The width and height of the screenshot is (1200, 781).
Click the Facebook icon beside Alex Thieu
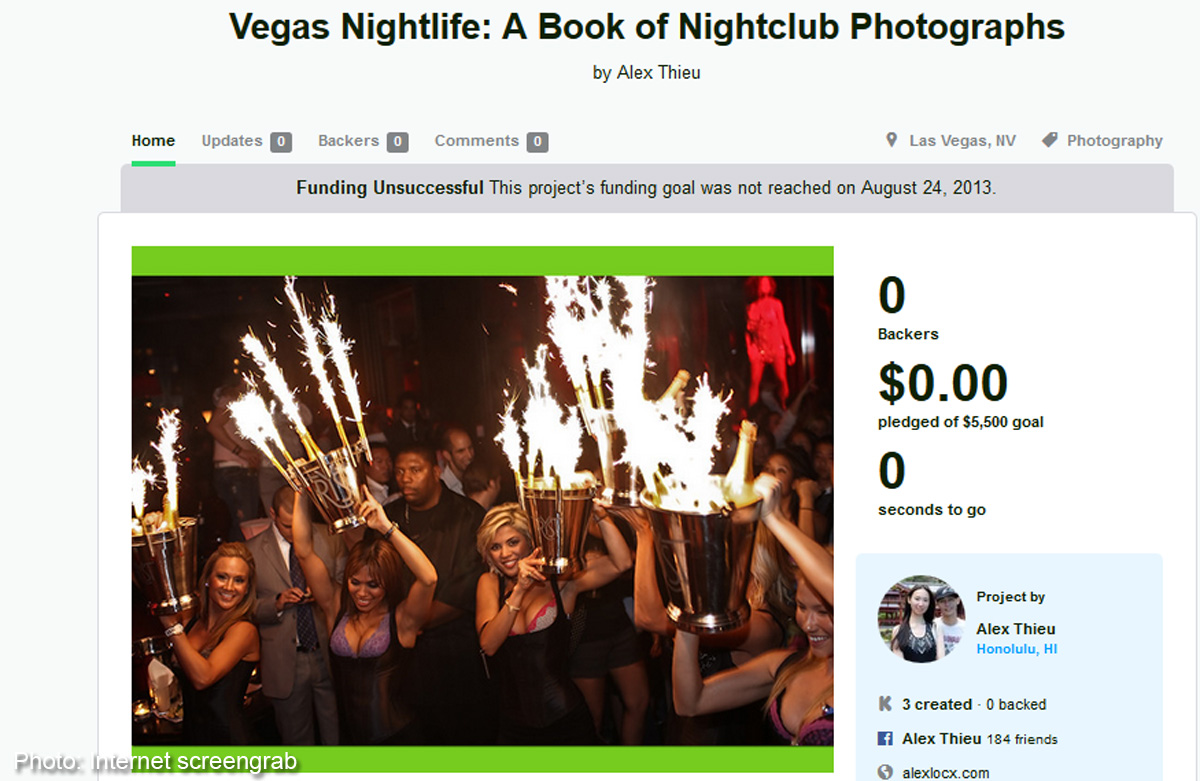pos(885,739)
